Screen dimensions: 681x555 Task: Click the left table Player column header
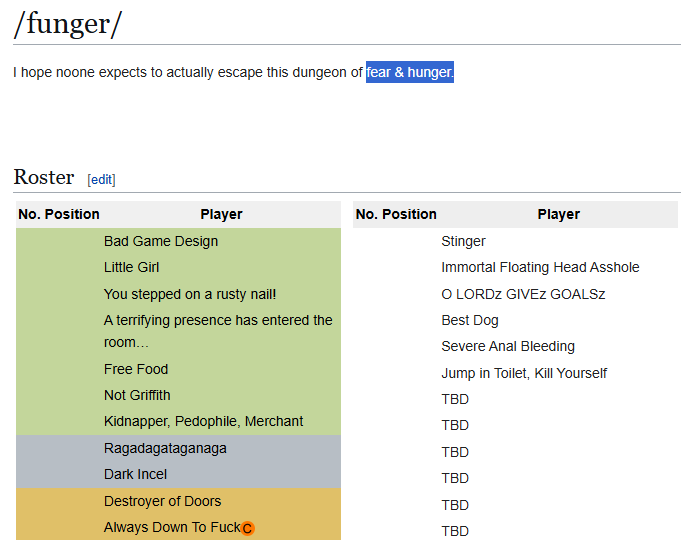pyautogui.click(x=221, y=214)
